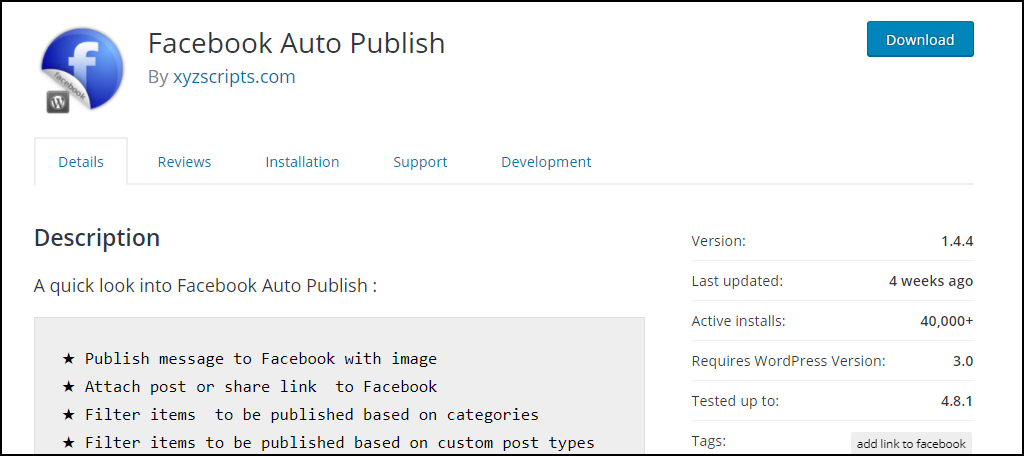Click the 'Requires WordPress Version:' label
The width and height of the screenshot is (1024, 456).
coord(789,361)
